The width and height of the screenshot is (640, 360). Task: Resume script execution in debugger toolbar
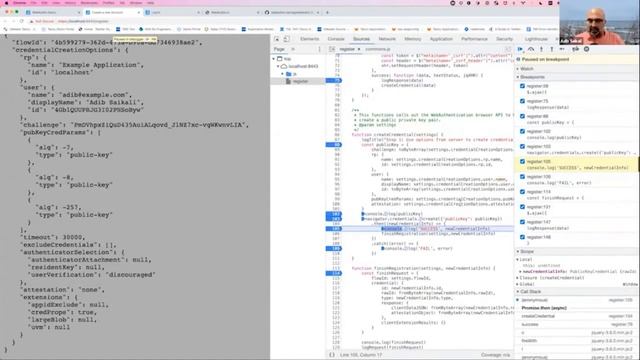[x=520, y=49]
